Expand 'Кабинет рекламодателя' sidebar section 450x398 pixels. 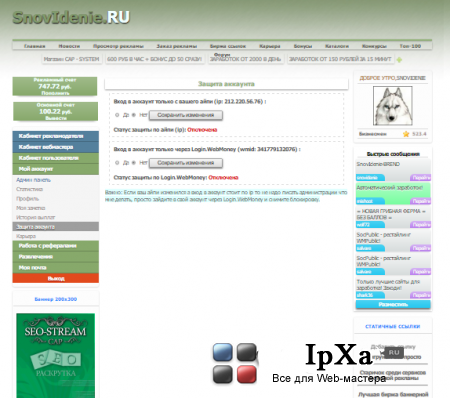coord(56,136)
